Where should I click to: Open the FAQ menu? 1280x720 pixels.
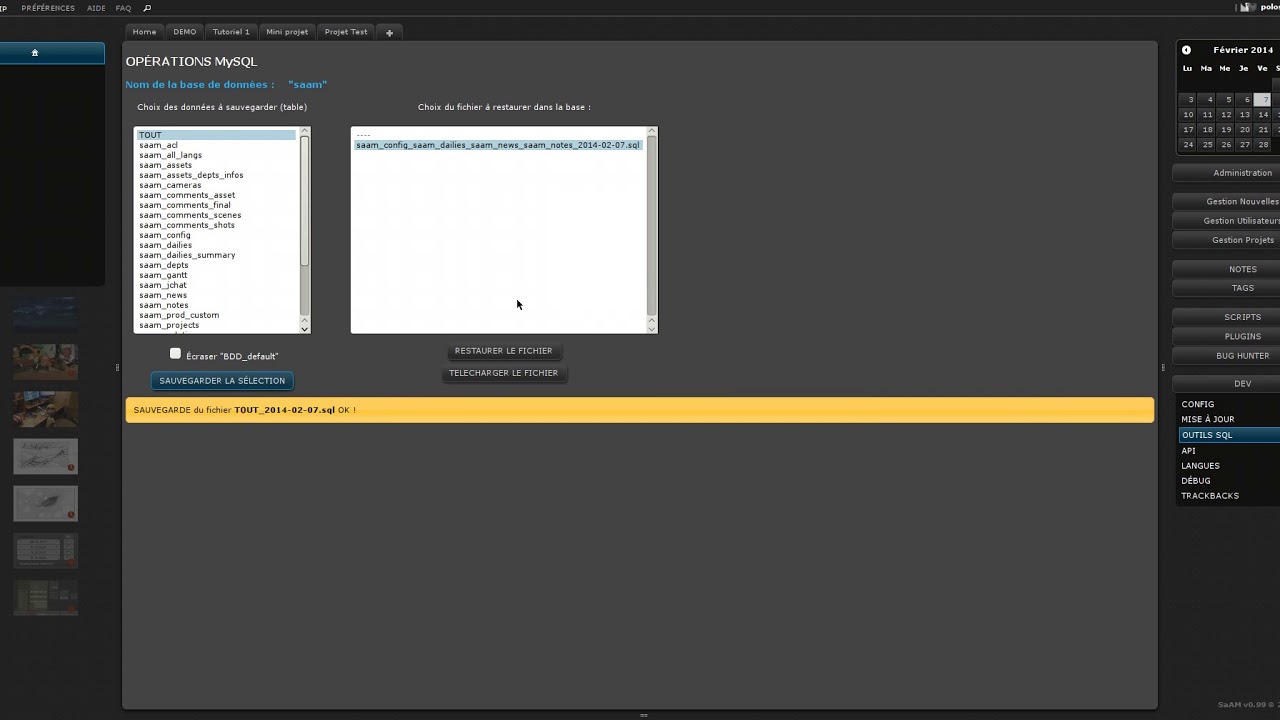(123, 8)
